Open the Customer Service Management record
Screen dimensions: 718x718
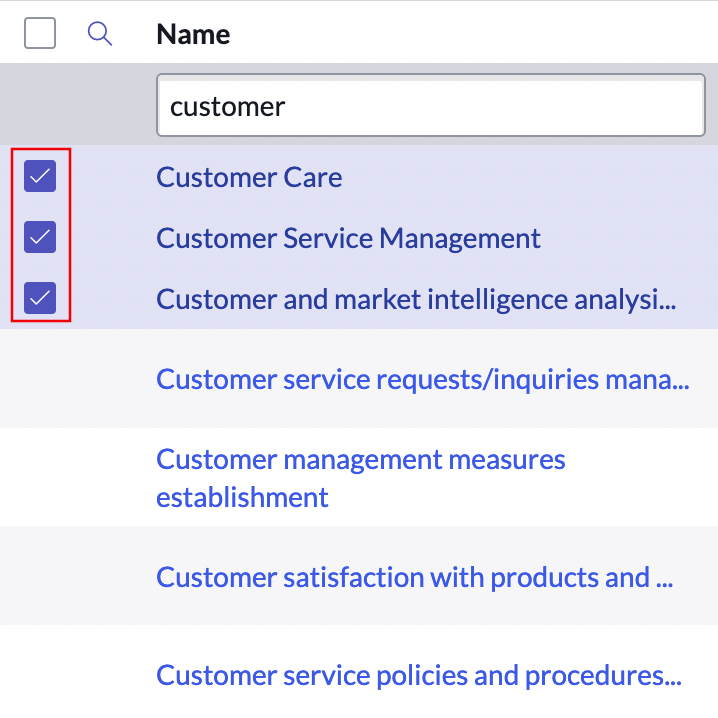pyautogui.click(x=348, y=238)
